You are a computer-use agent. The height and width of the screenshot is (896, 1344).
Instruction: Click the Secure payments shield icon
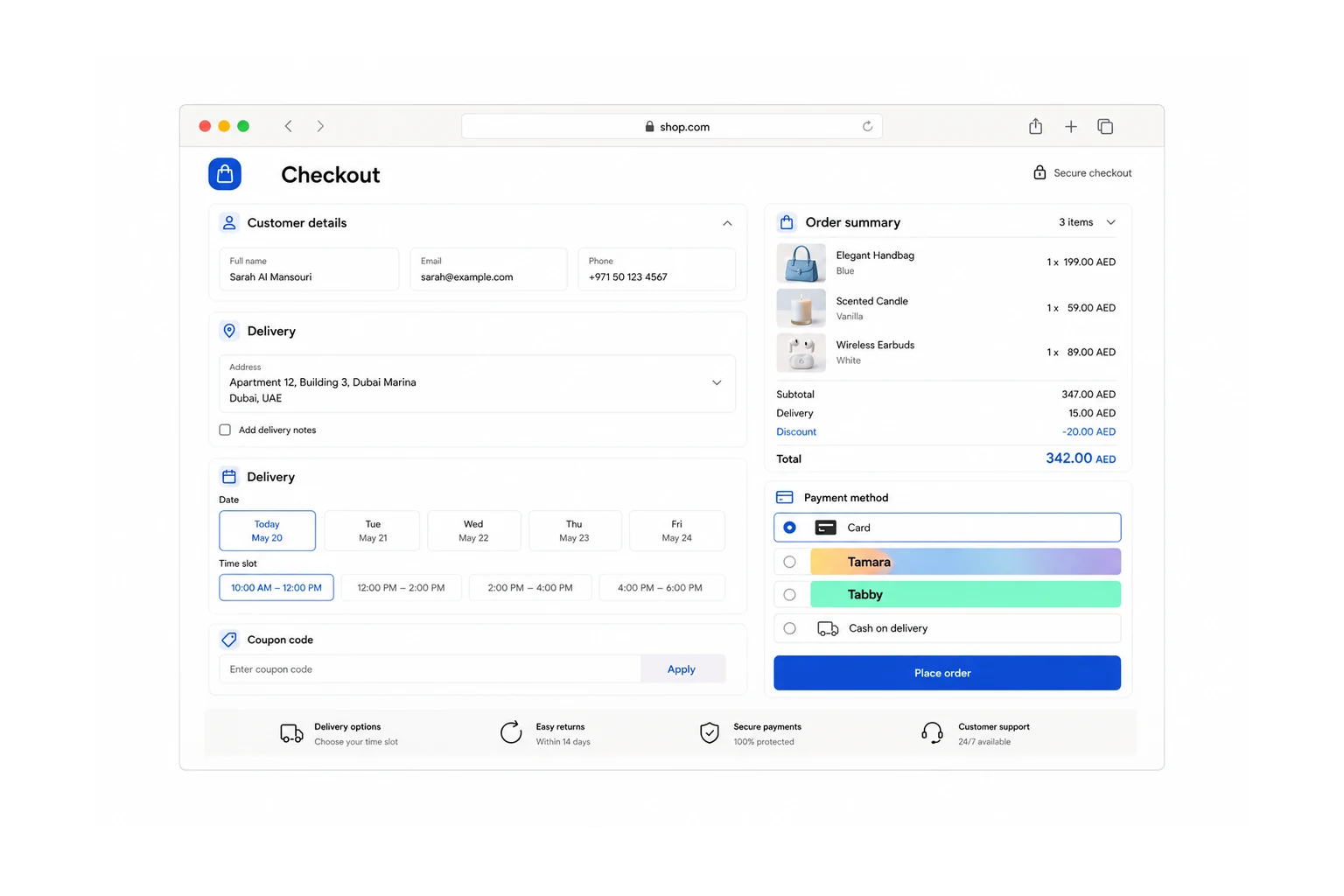tap(710, 732)
